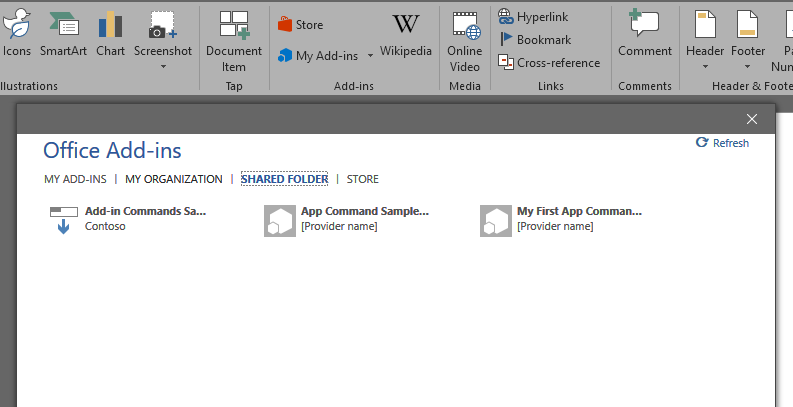Screen dimensions: 793x407
Task: Click the Screenshot camera icon
Action: coord(162,25)
